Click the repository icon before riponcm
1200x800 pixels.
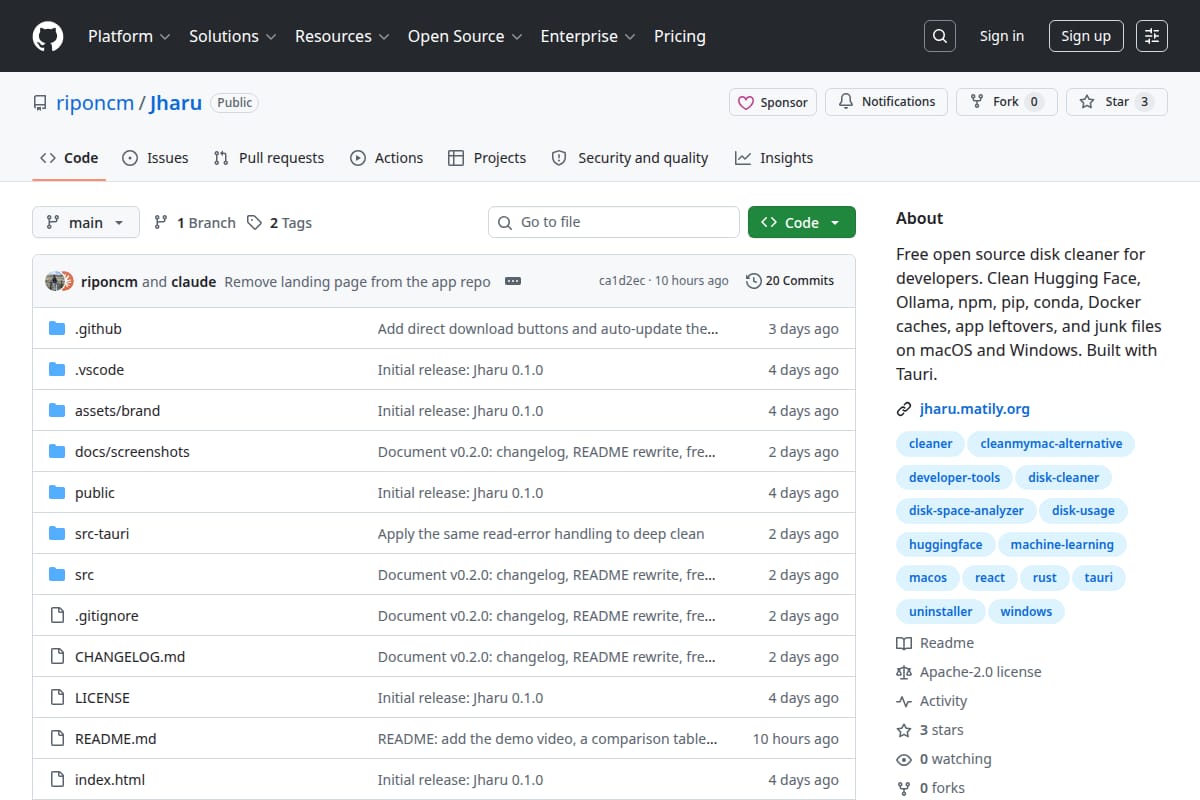coord(40,103)
